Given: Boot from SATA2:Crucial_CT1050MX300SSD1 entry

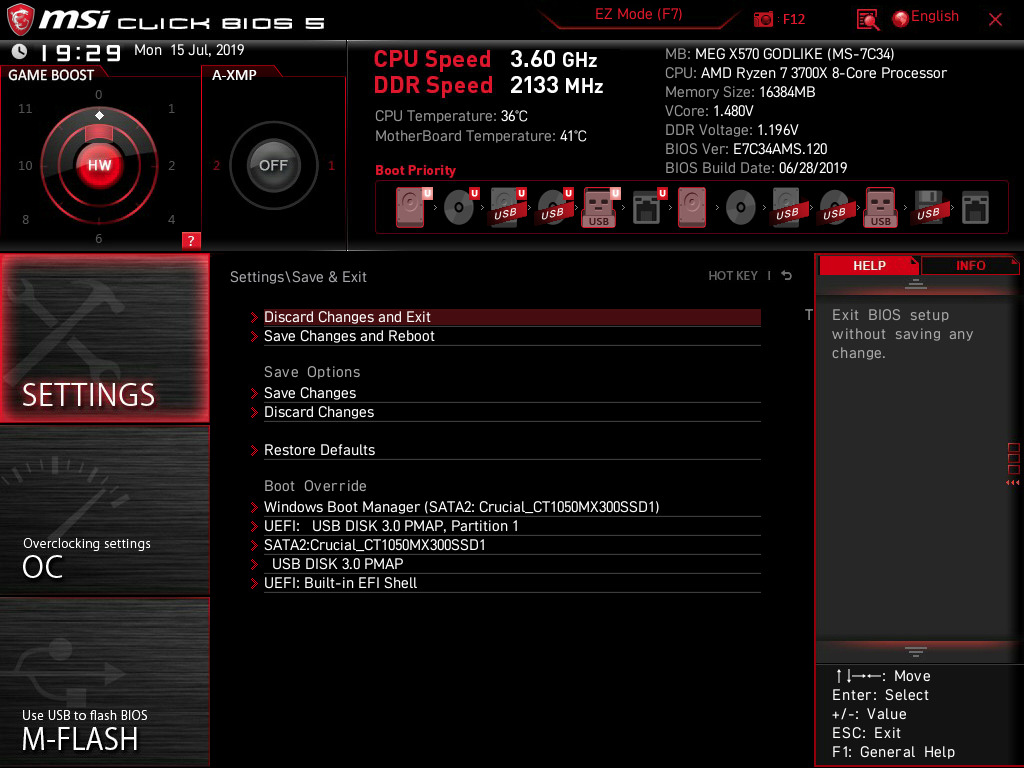Looking at the screenshot, I should click(x=512, y=545).
